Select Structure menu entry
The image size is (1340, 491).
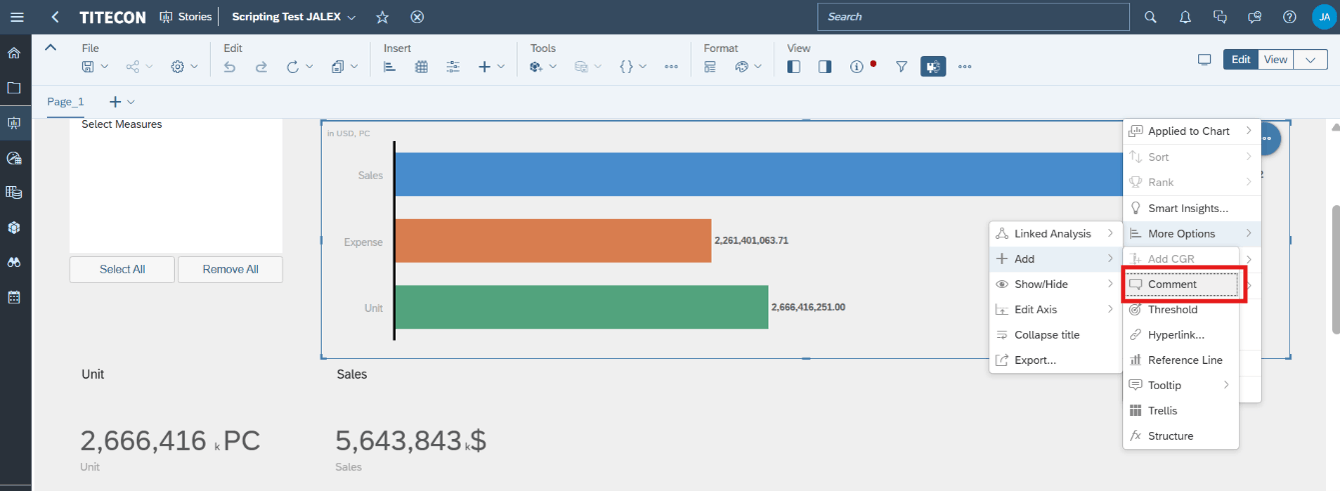[x=1181, y=436]
